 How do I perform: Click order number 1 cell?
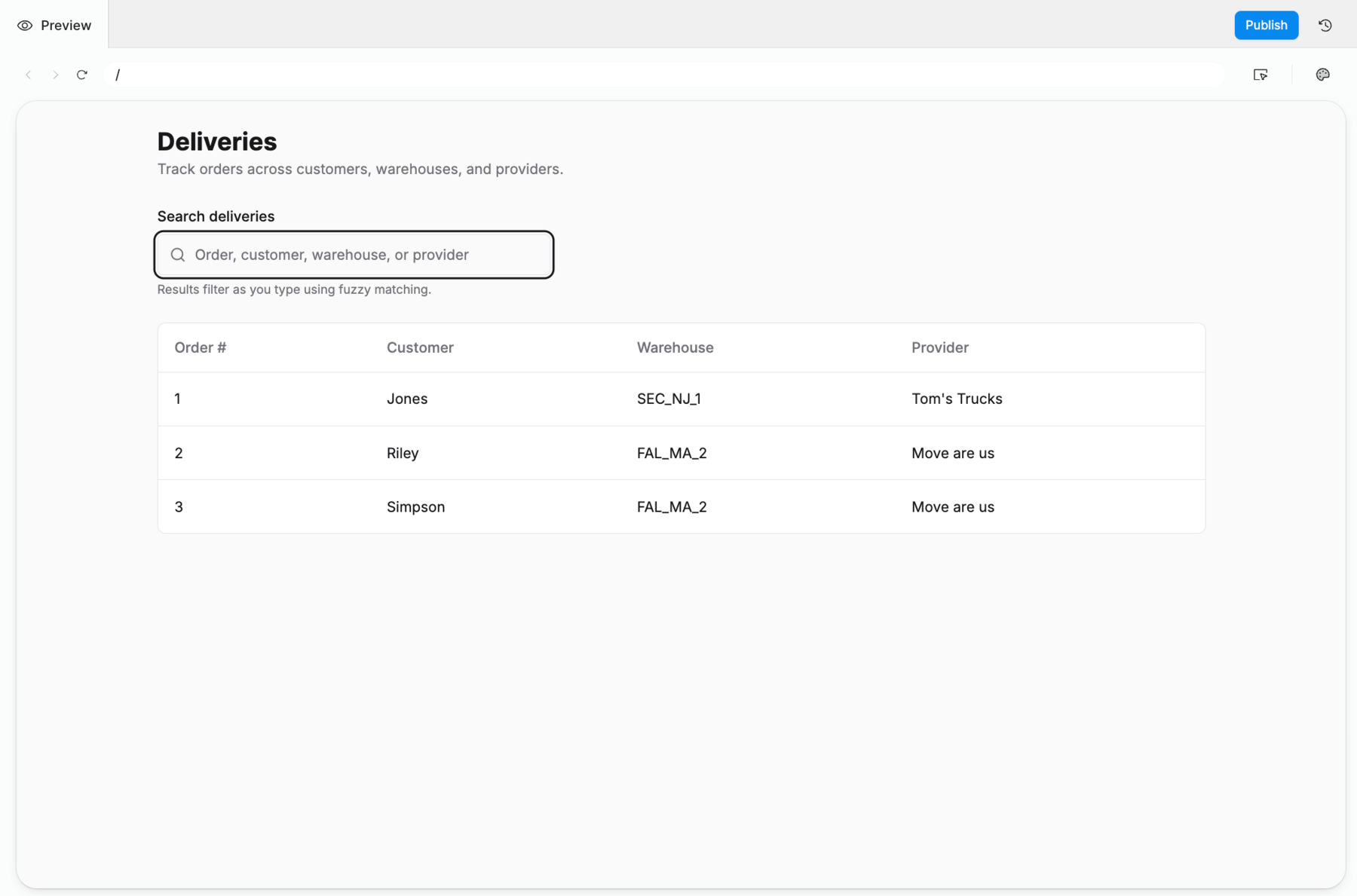(x=178, y=399)
